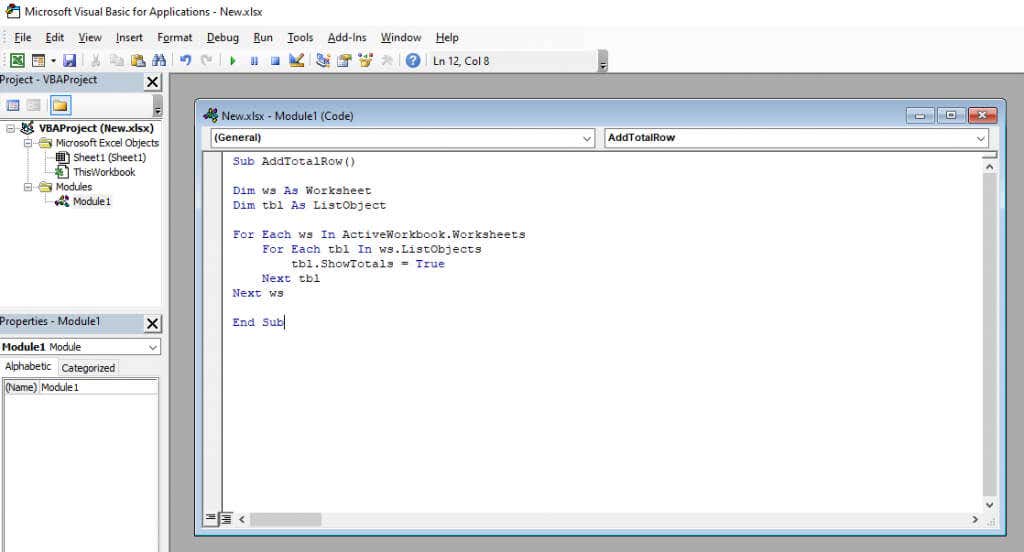Click the blue Help question mark icon
The height and width of the screenshot is (552, 1024).
click(413, 61)
